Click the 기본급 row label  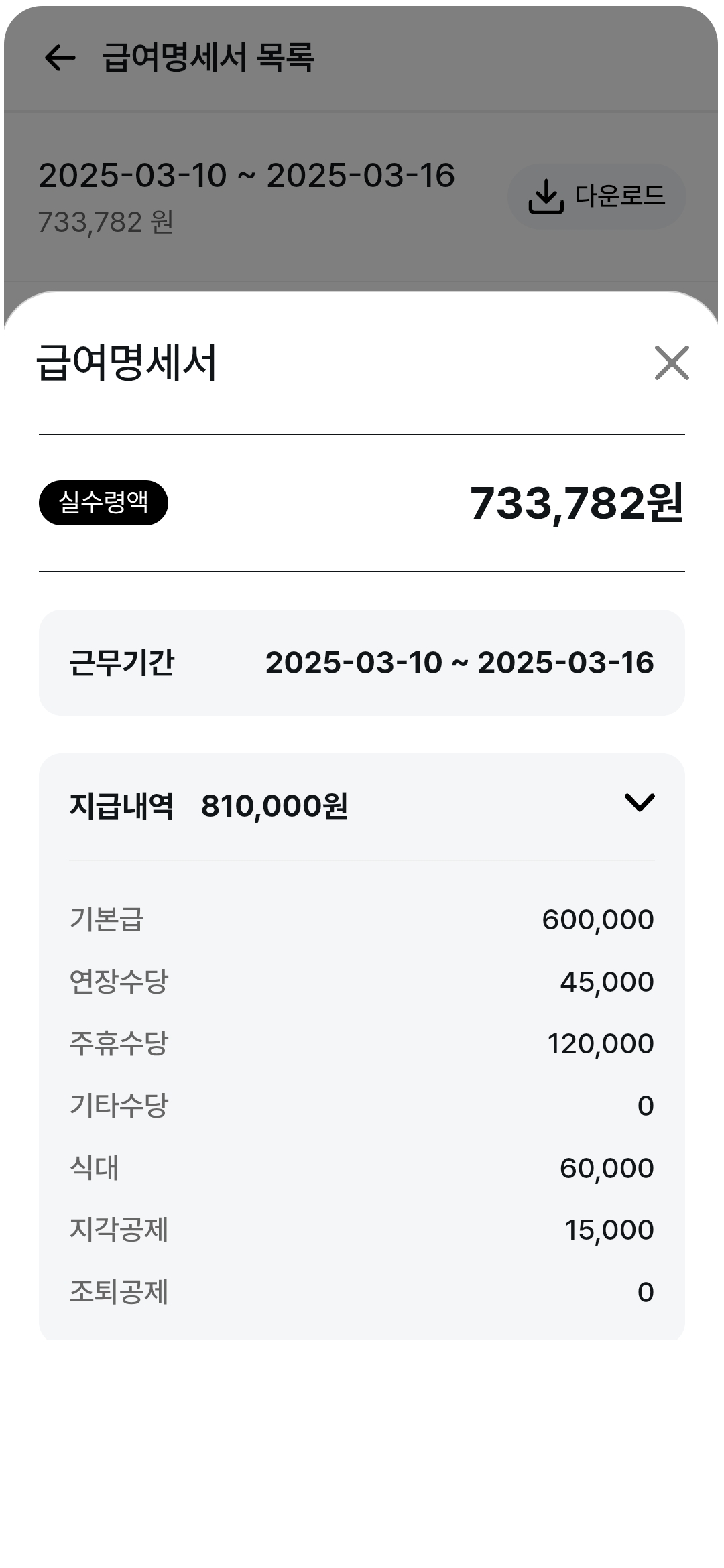107,919
